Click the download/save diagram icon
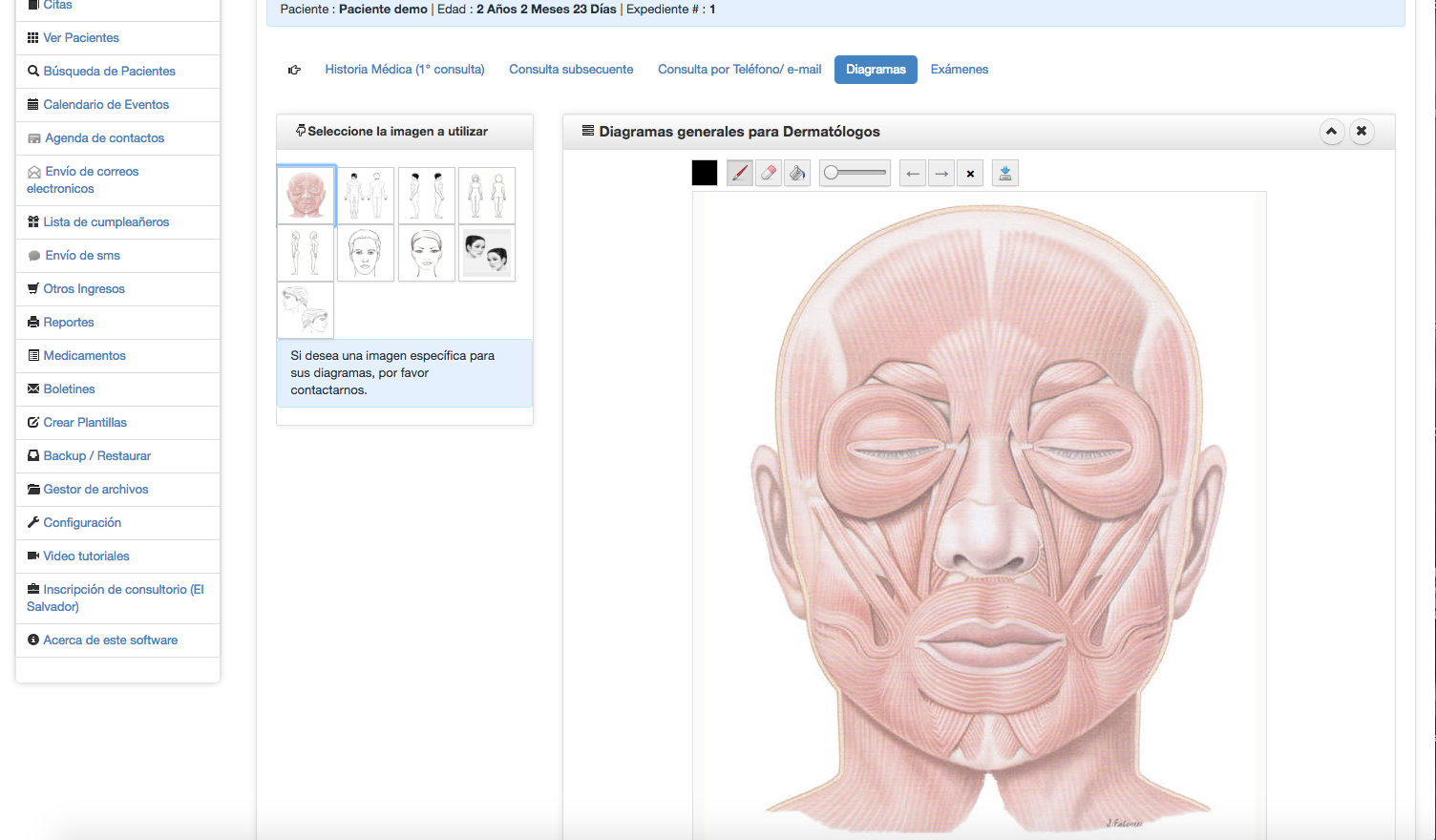Viewport: 1436px width, 840px height. (1005, 173)
